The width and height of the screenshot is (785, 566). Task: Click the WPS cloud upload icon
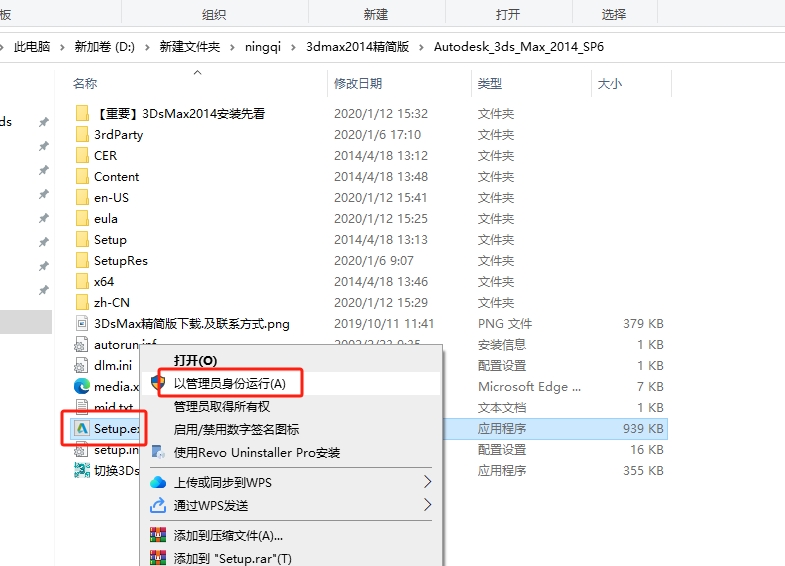pyautogui.click(x=158, y=482)
